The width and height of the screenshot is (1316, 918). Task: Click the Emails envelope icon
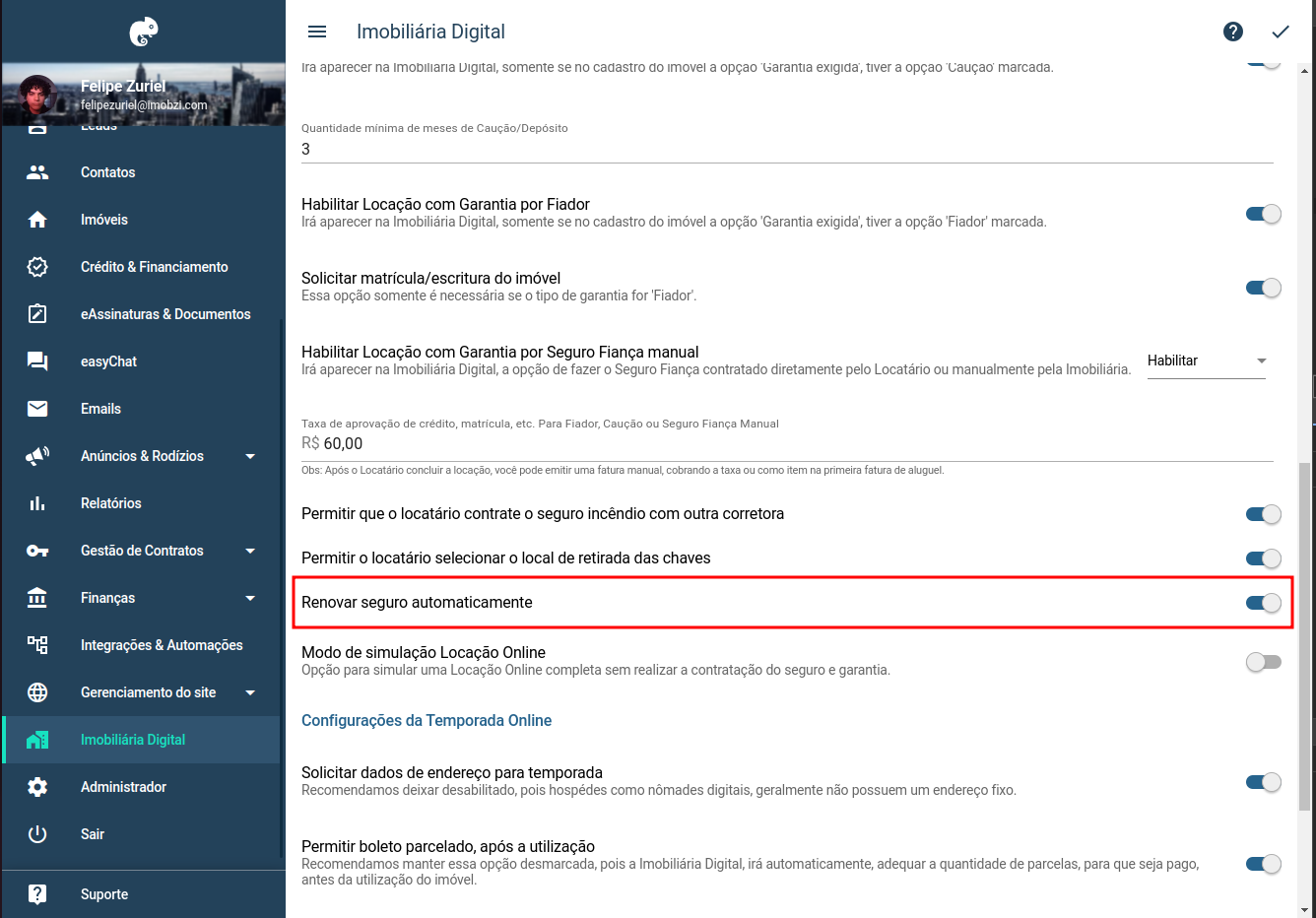click(37, 409)
